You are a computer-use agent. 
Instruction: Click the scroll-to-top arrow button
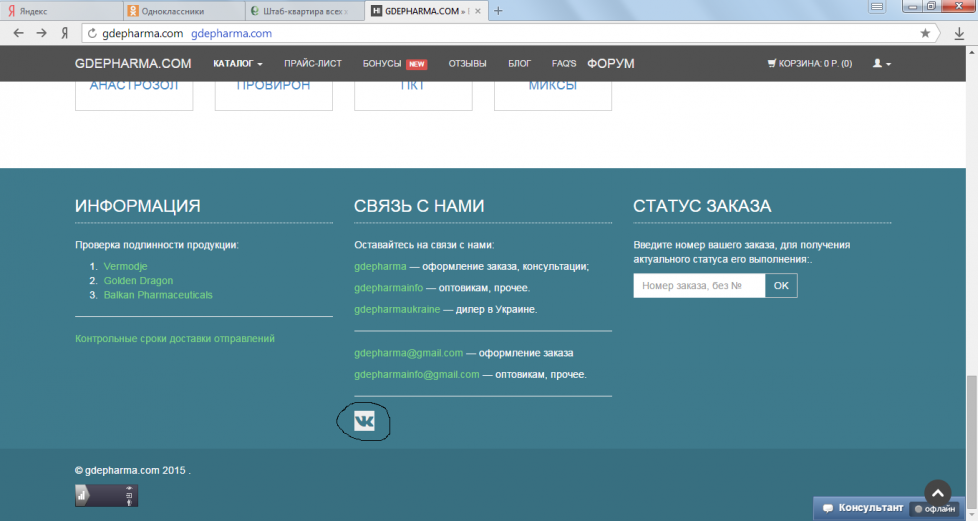point(937,493)
